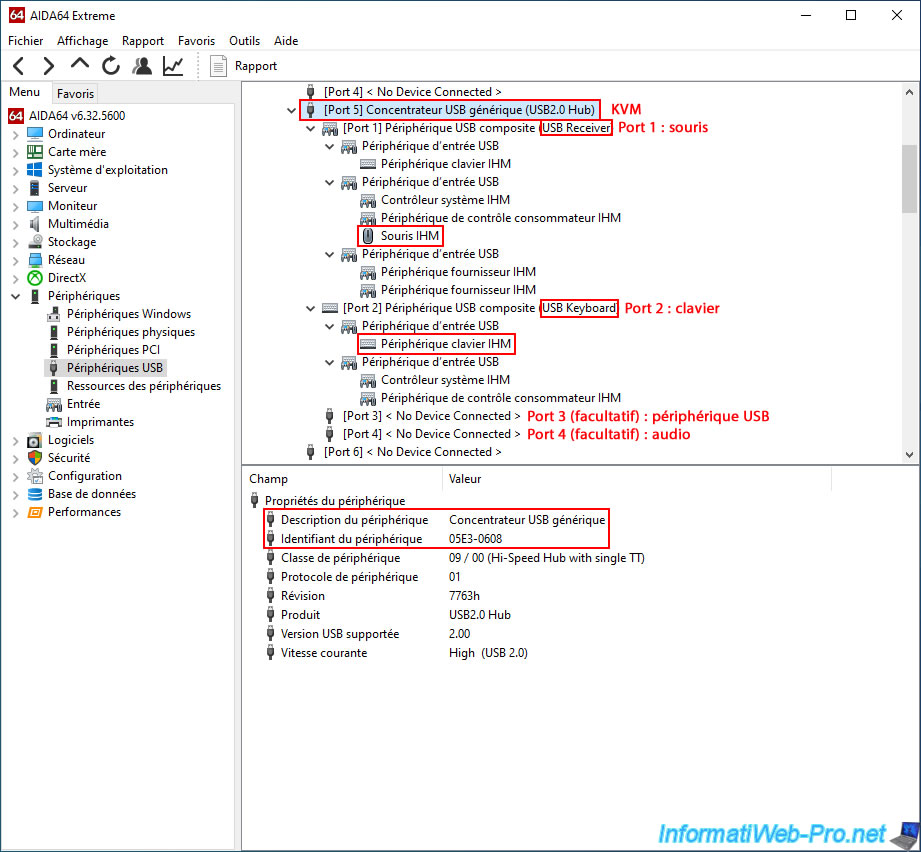Collapse the Port 5 USB hub node
Viewport: 921px width, 852px height.
pos(291,110)
